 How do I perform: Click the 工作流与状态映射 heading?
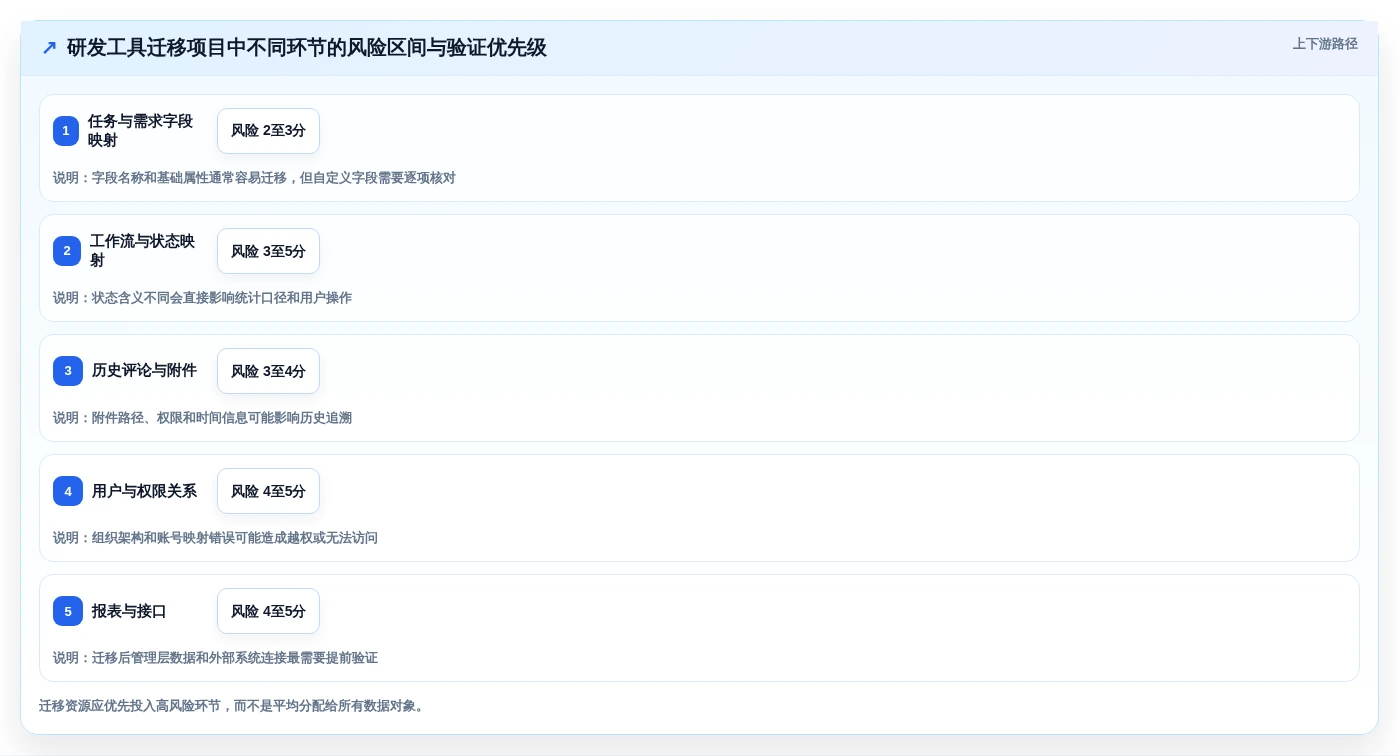(x=142, y=251)
